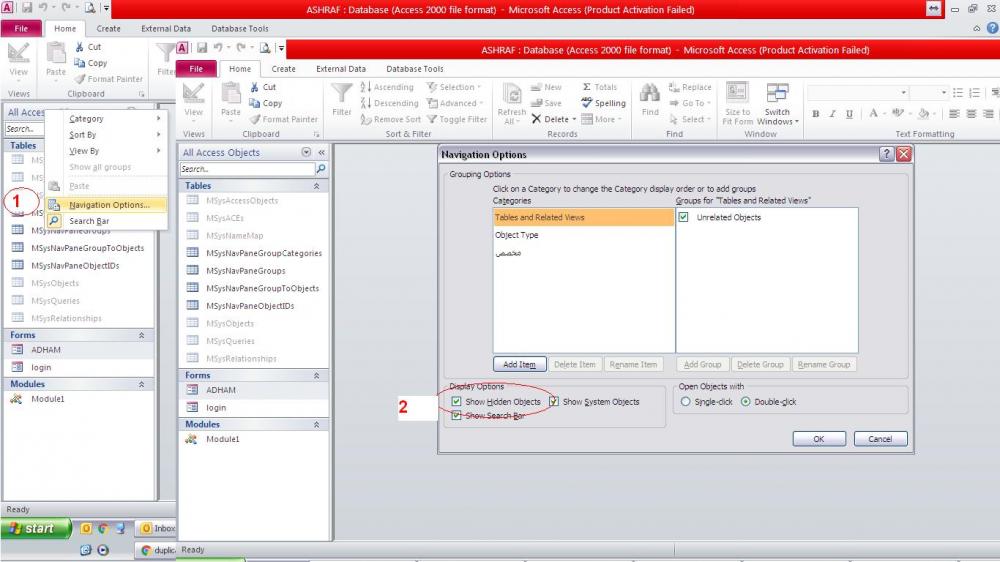
Task: Click the Add Item button
Action: pyautogui.click(x=519, y=364)
